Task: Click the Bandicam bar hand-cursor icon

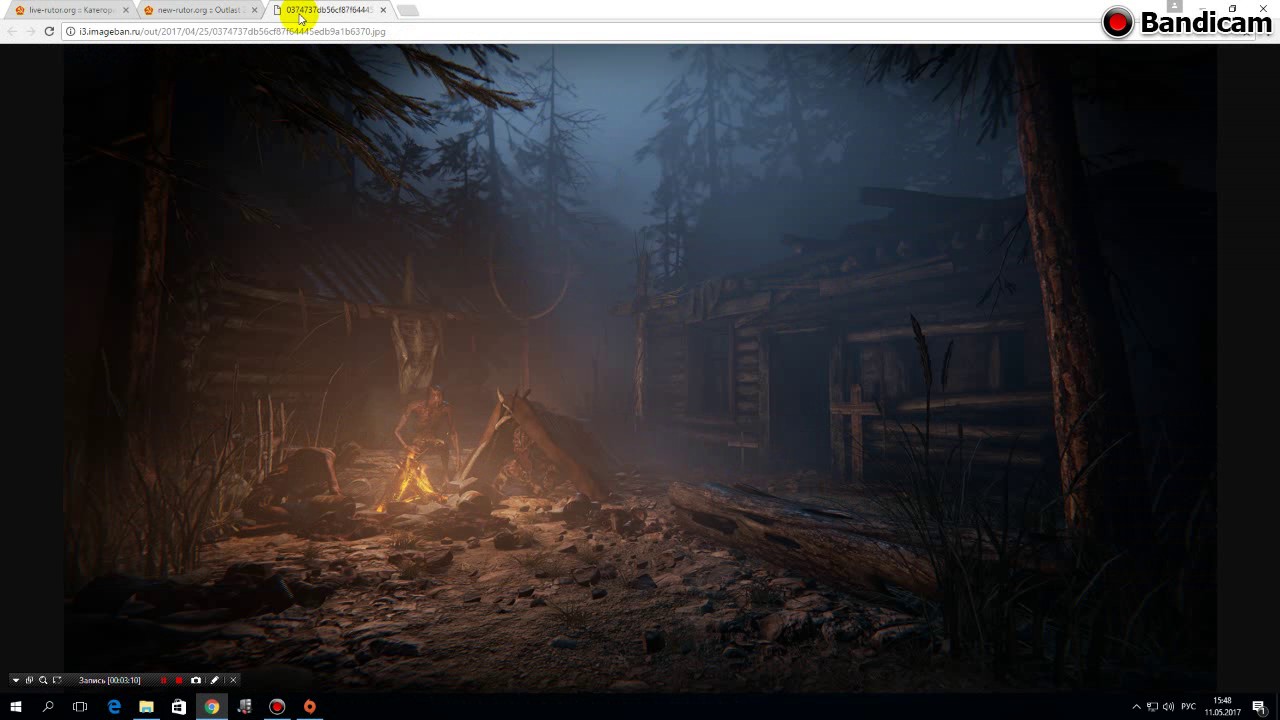Action: pos(29,680)
